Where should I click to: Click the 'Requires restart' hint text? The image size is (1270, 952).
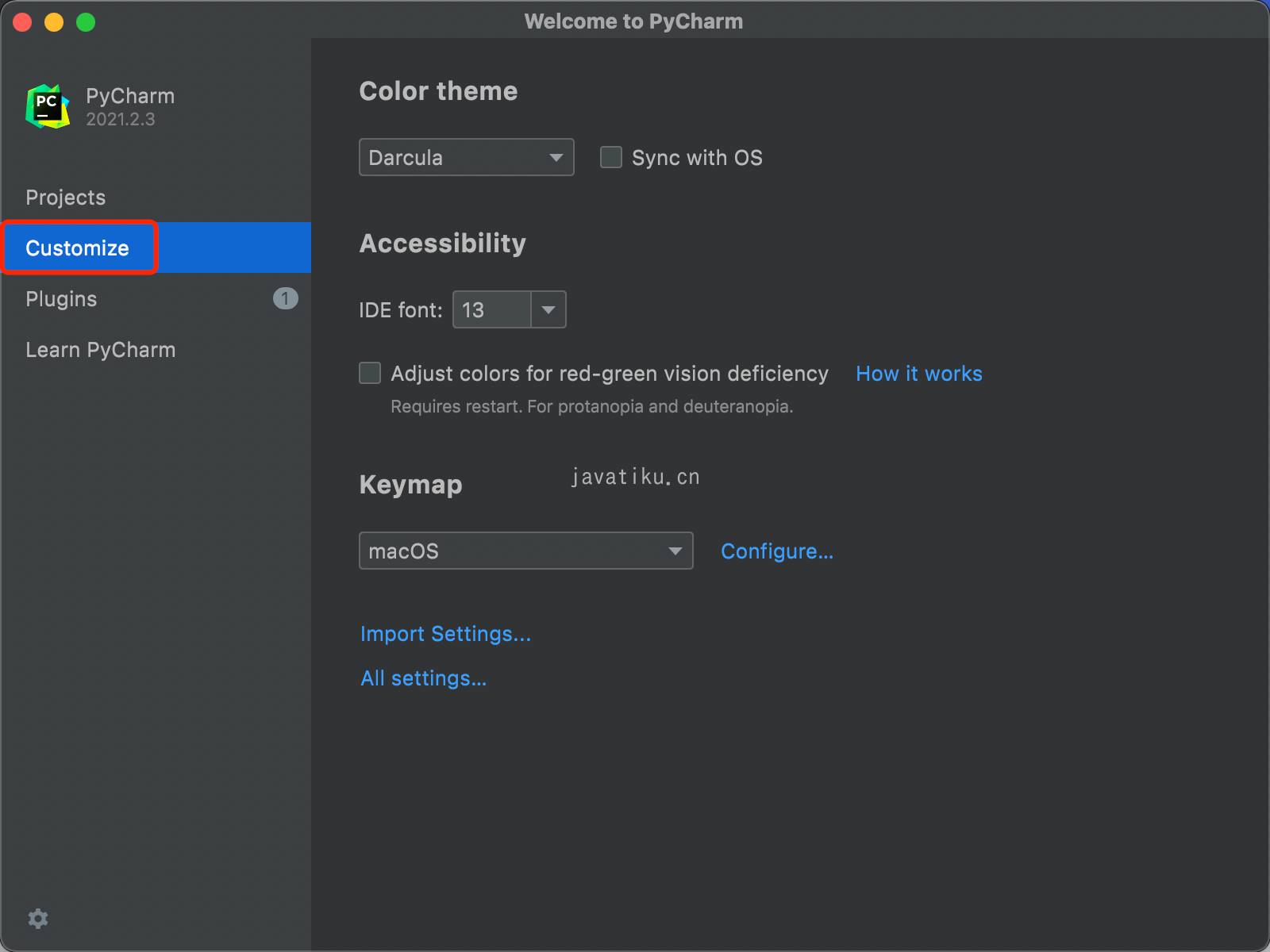[592, 406]
